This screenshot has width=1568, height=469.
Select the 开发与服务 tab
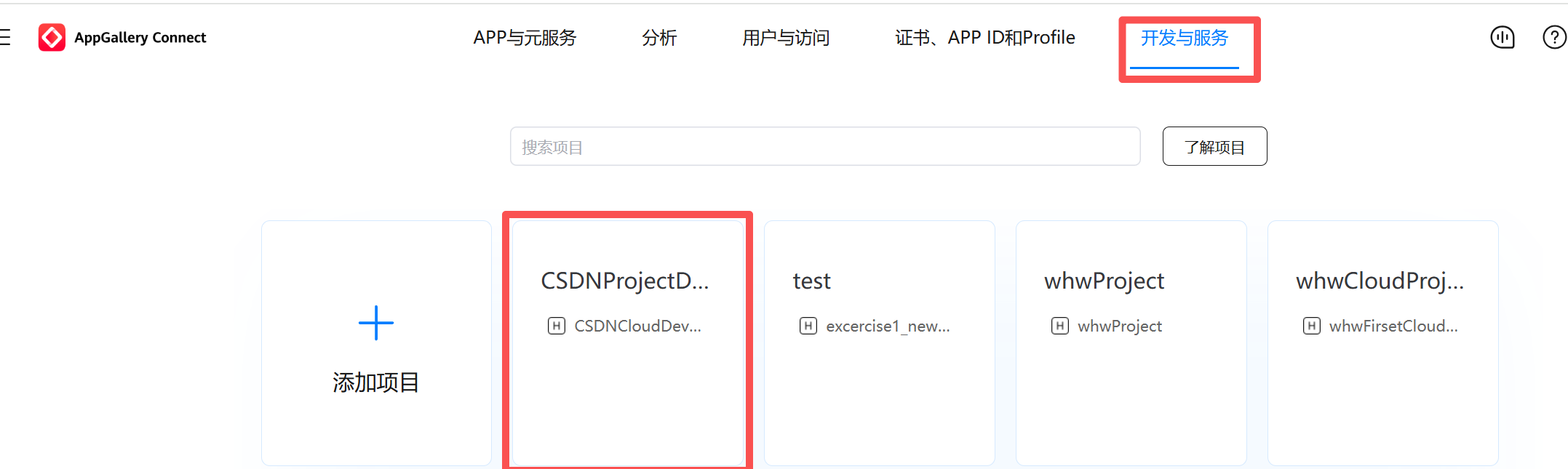1185,38
